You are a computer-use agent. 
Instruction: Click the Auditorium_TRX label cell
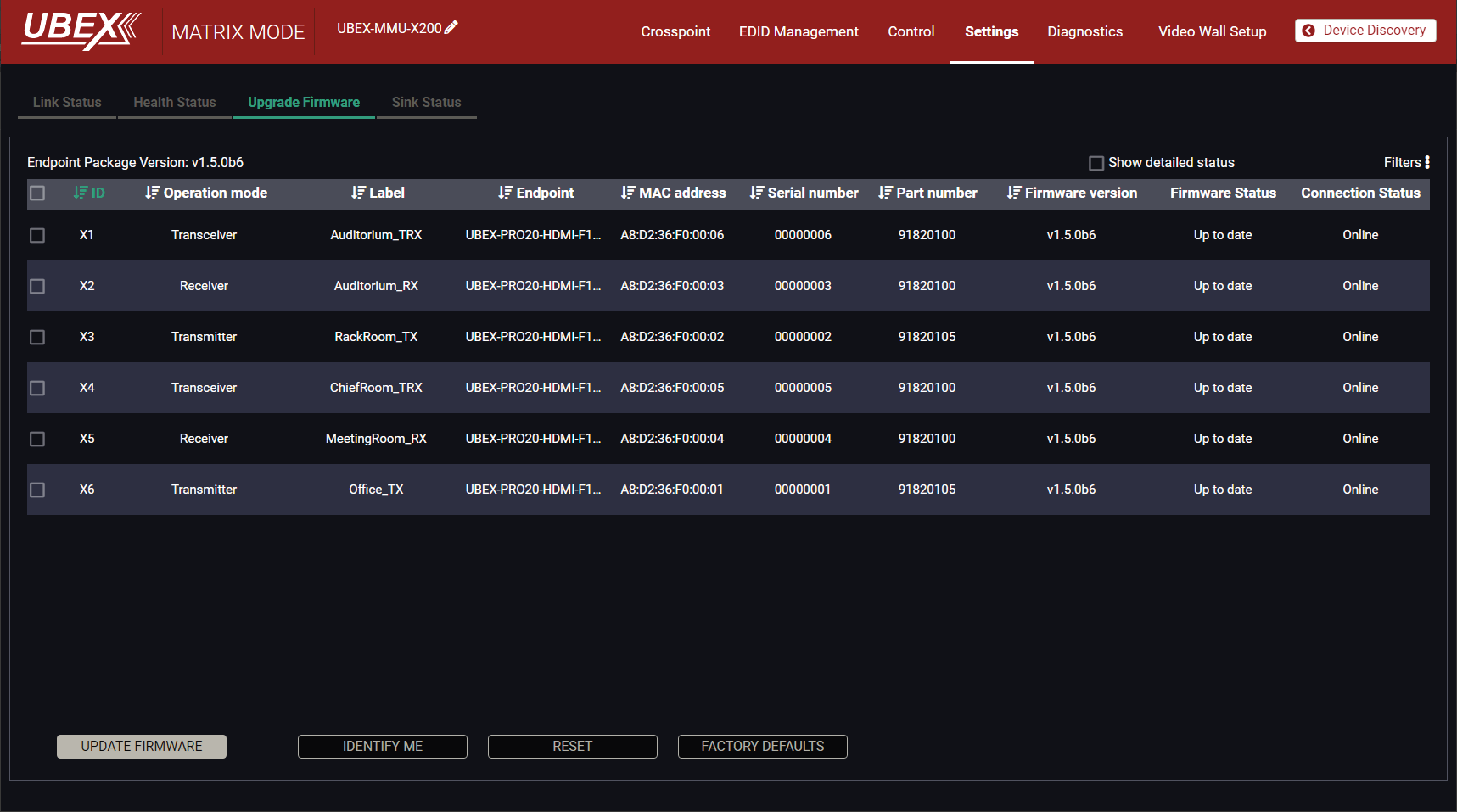[376, 235]
